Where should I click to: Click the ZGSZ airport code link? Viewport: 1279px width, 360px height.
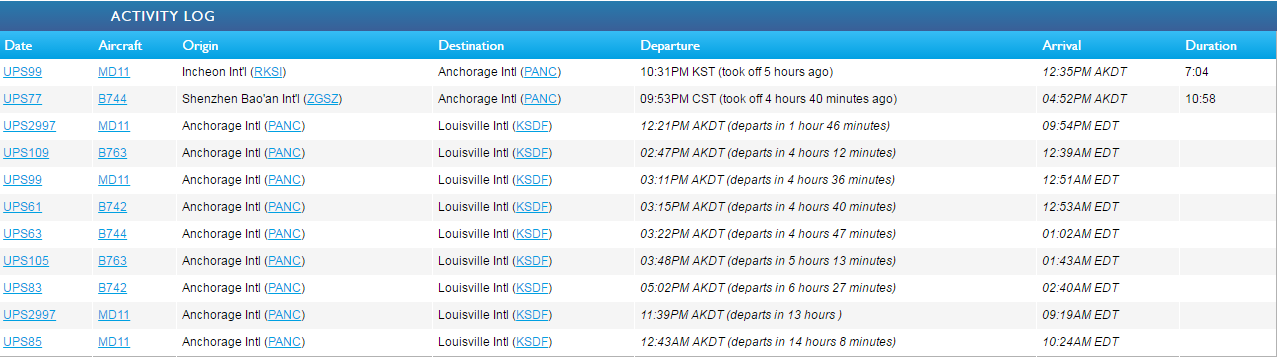coord(323,99)
